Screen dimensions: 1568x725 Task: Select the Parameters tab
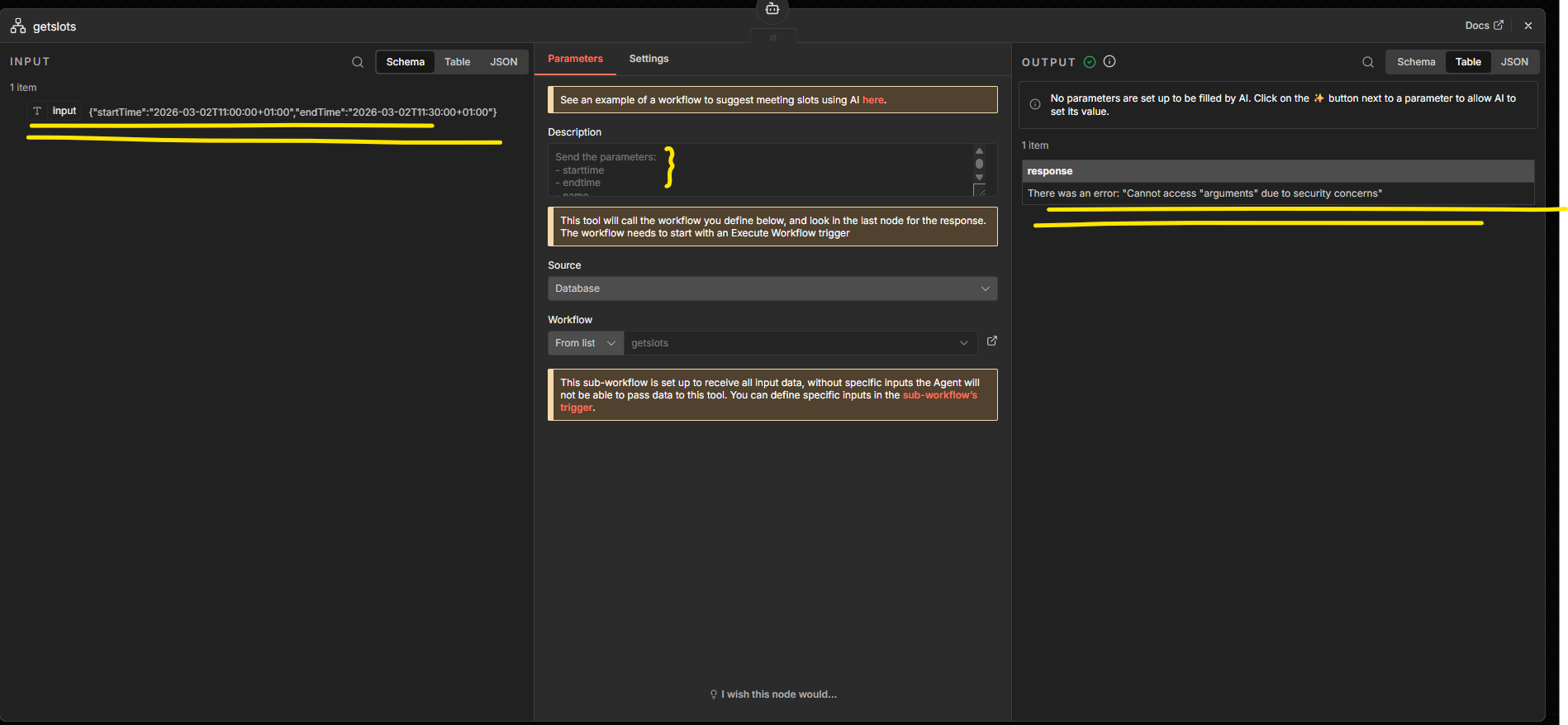click(575, 59)
